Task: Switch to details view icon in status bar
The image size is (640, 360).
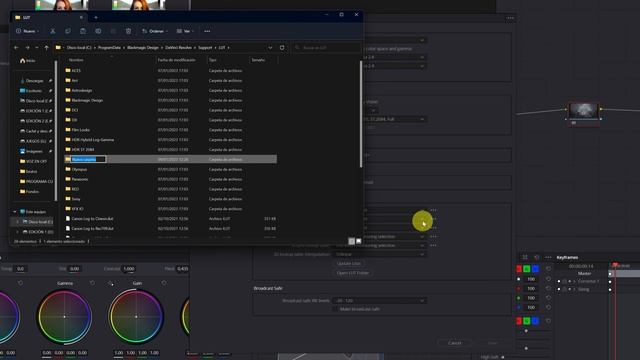Action: (x=351, y=241)
